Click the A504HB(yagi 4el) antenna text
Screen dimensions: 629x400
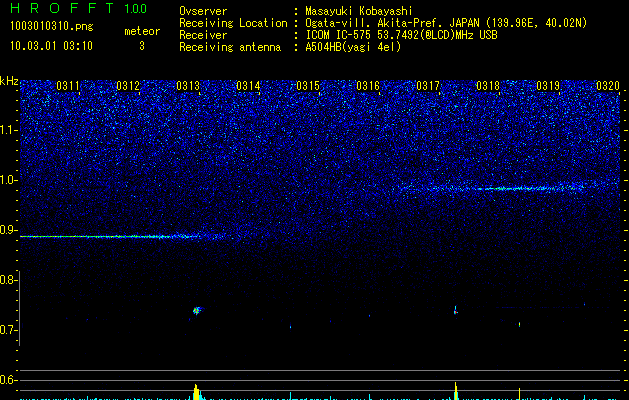tap(353, 47)
